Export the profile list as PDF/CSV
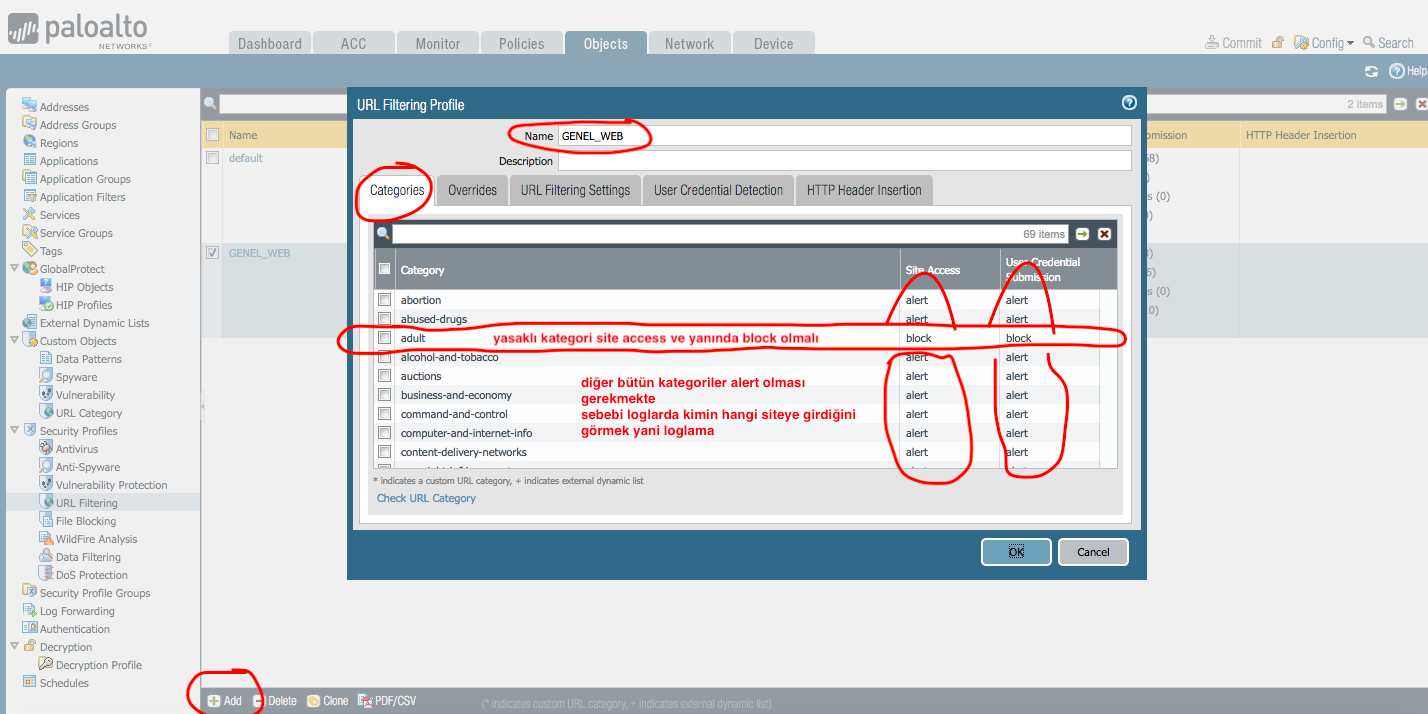The width and height of the screenshot is (1428, 714). [387, 700]
